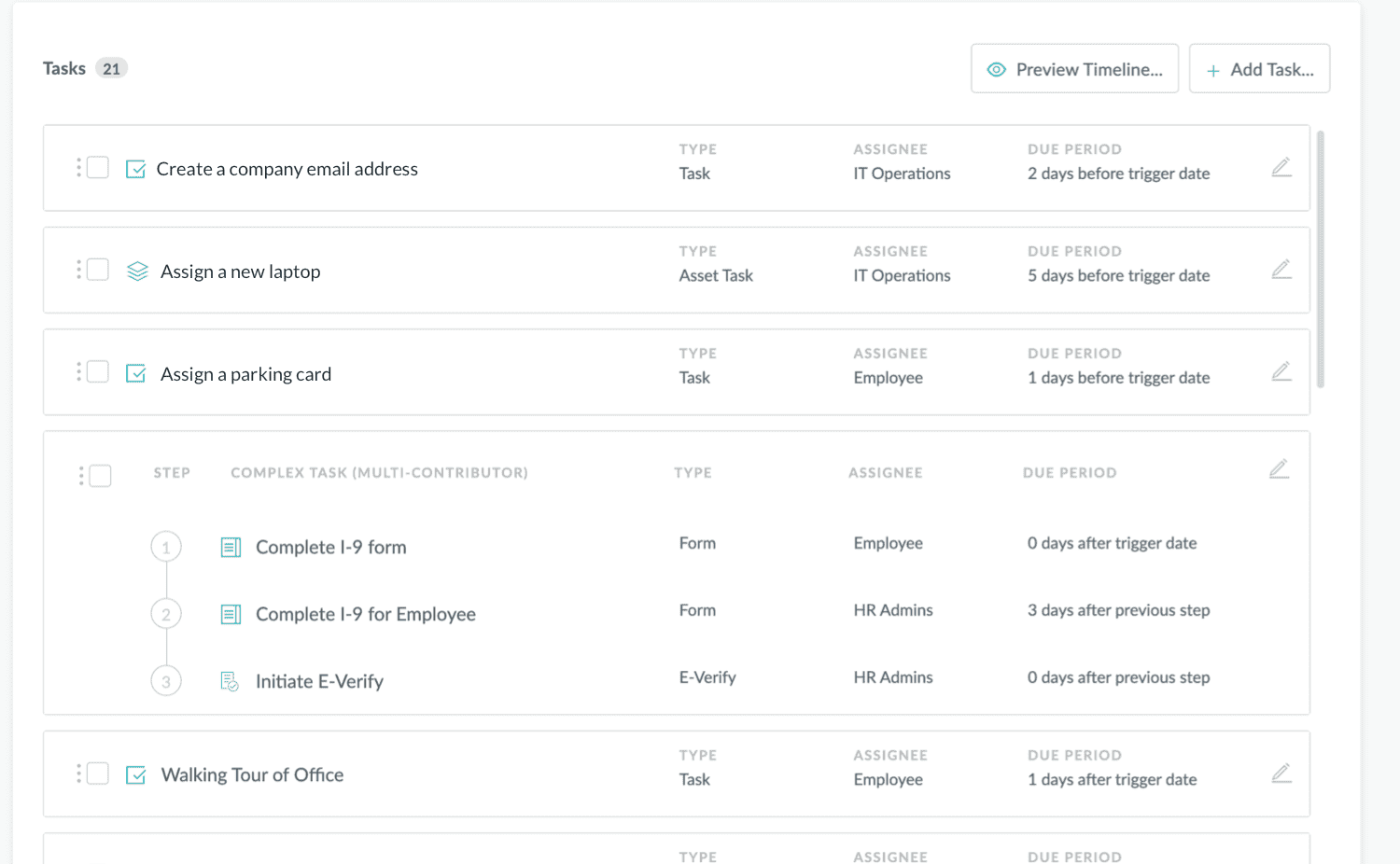Click edit pencil for Walking Tour of Office
Image resolution: width=1400 pixels, height=864 pixels.
pyautogui.click(x=1281, y=773)
